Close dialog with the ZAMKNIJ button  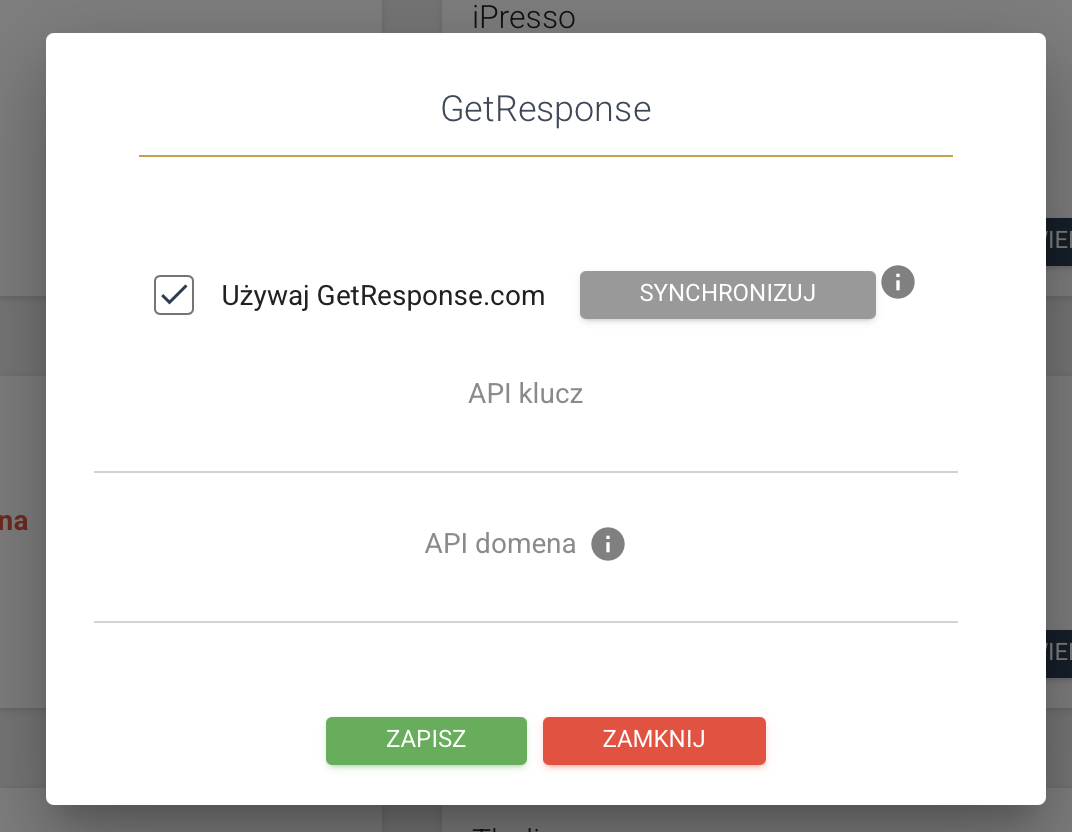click(654, 740)
